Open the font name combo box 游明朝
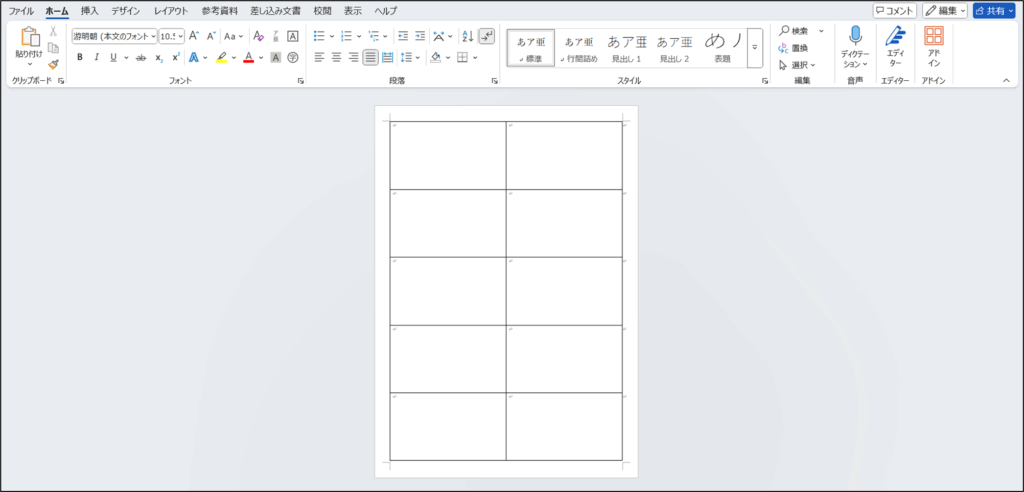Screen dimensions: 1024x492 pyautogui.click(x=115, y=36)
